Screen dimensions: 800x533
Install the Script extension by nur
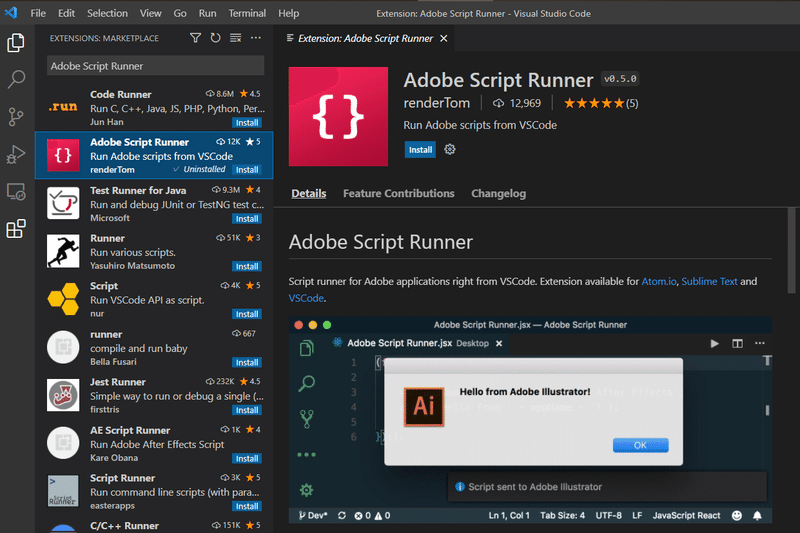[x=247, y=314]
